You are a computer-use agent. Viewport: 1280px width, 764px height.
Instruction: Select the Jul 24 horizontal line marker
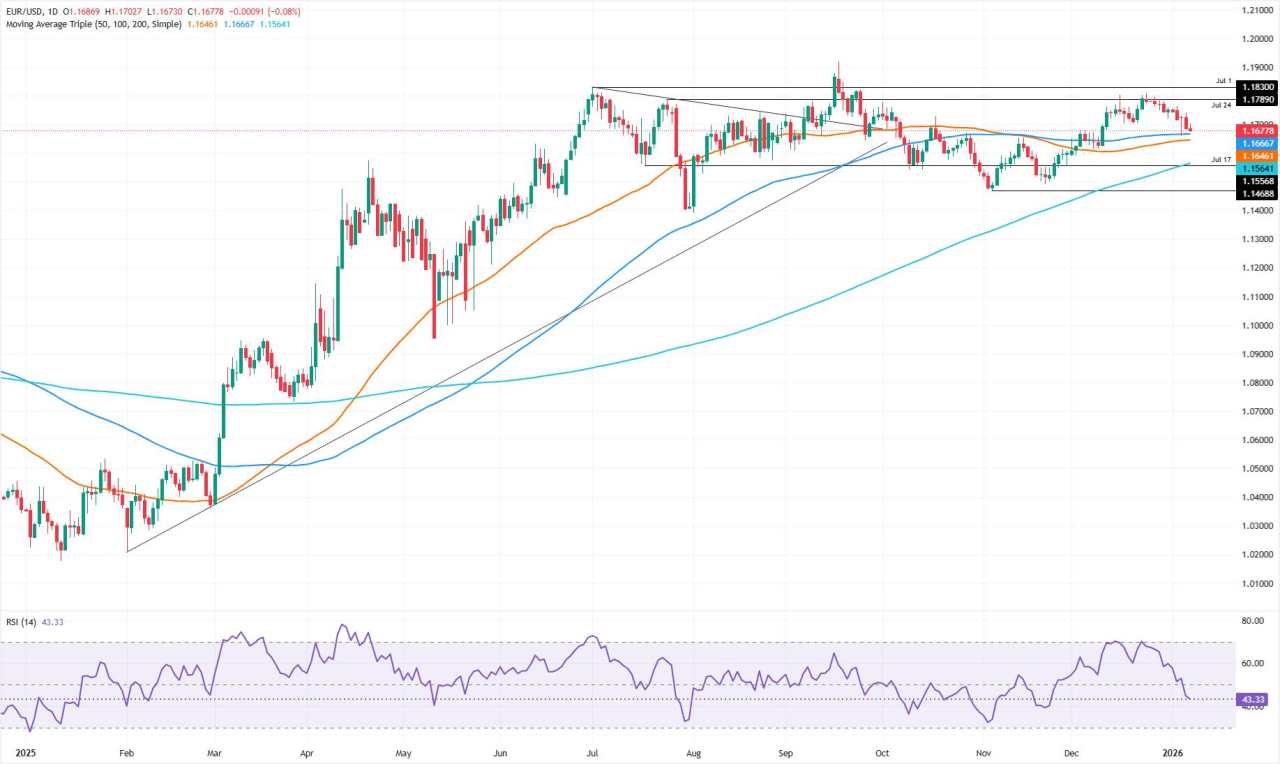pos(1222,104)
